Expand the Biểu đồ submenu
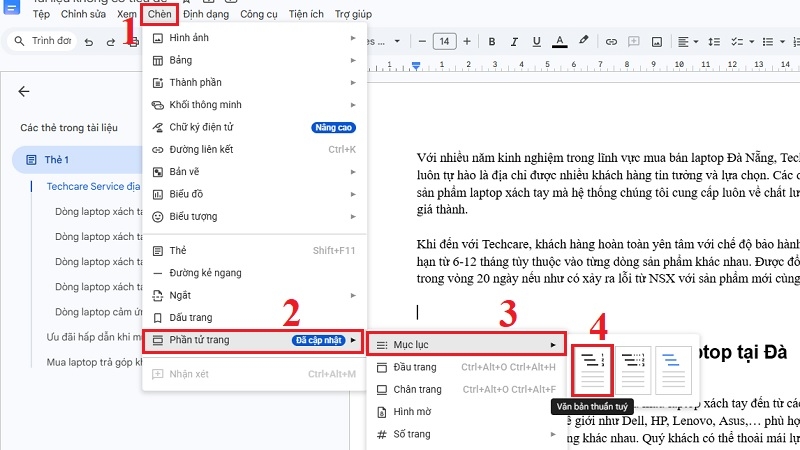800x450 pixels. tap(254, 194)
